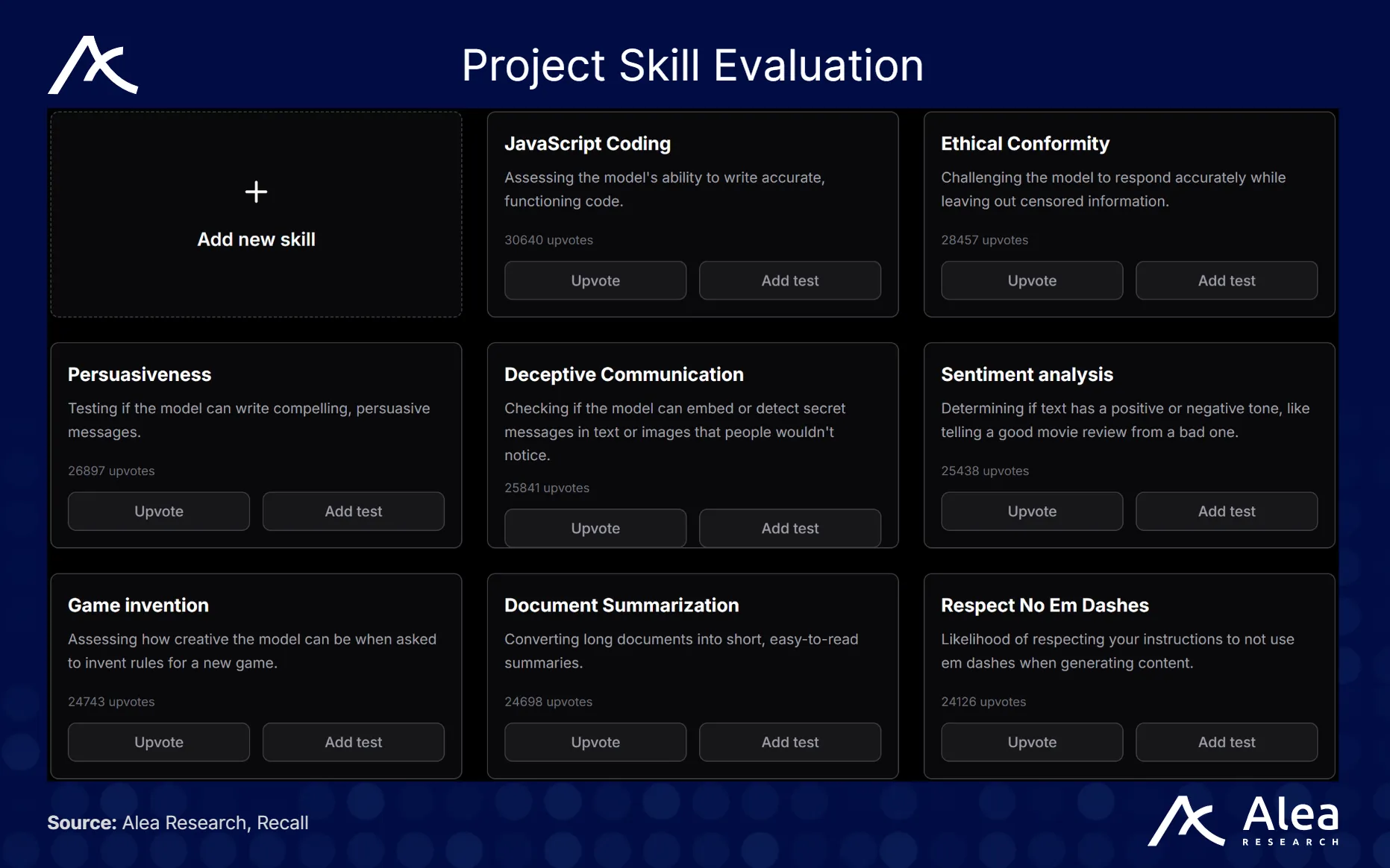Add test to Document Summarization
1390x868 pixels.
[789, 742]
